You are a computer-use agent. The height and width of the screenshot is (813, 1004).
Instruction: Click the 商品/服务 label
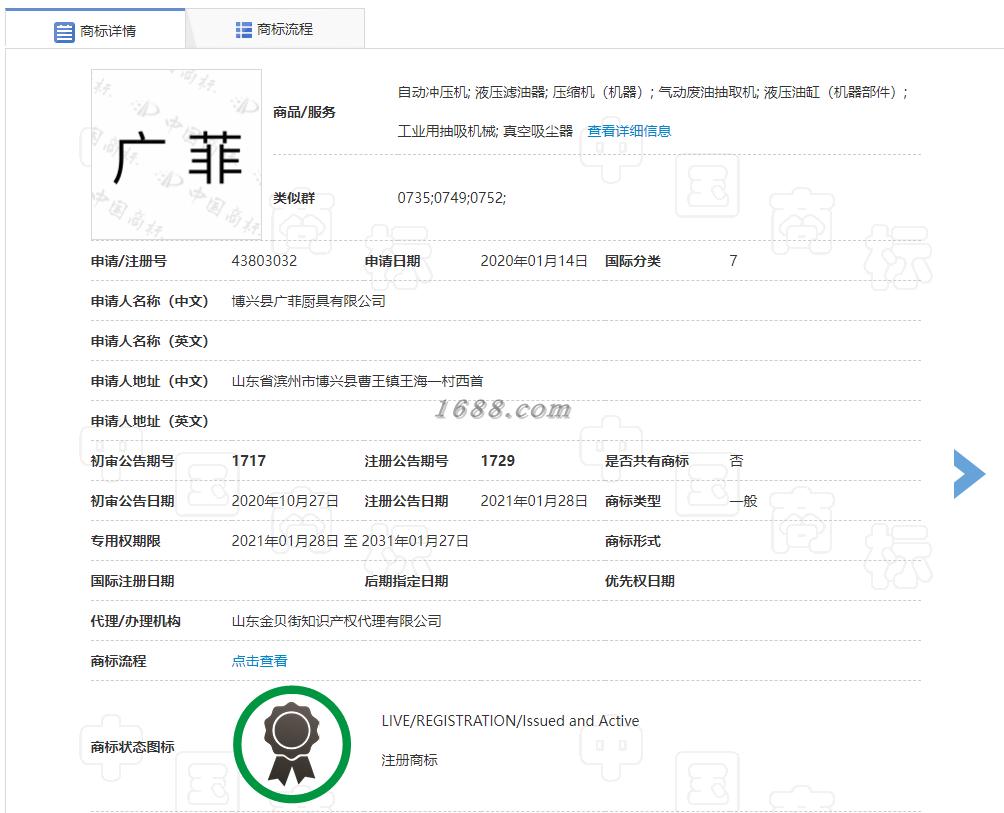coord(304,112)
